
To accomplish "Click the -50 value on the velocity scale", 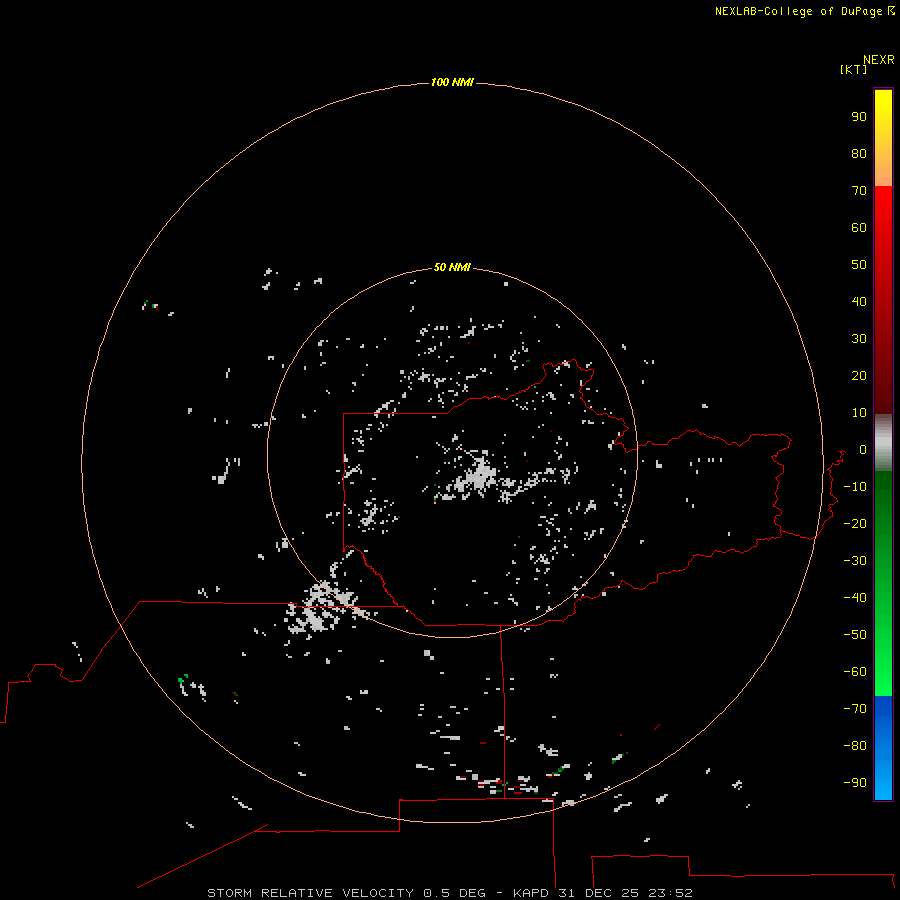I will click(855, 635).
